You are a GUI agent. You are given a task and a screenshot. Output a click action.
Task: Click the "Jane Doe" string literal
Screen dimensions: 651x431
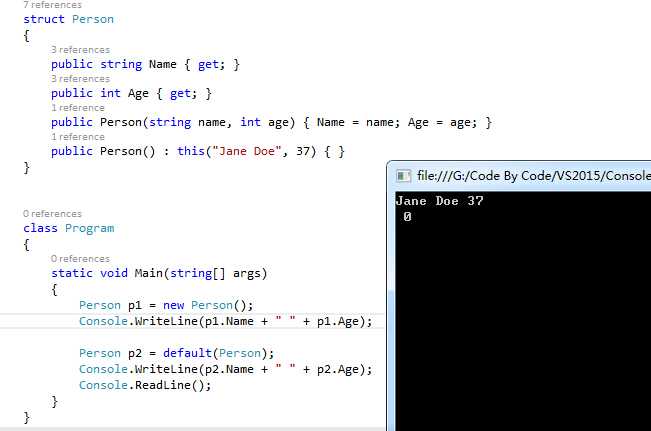(x=247, y=151)
